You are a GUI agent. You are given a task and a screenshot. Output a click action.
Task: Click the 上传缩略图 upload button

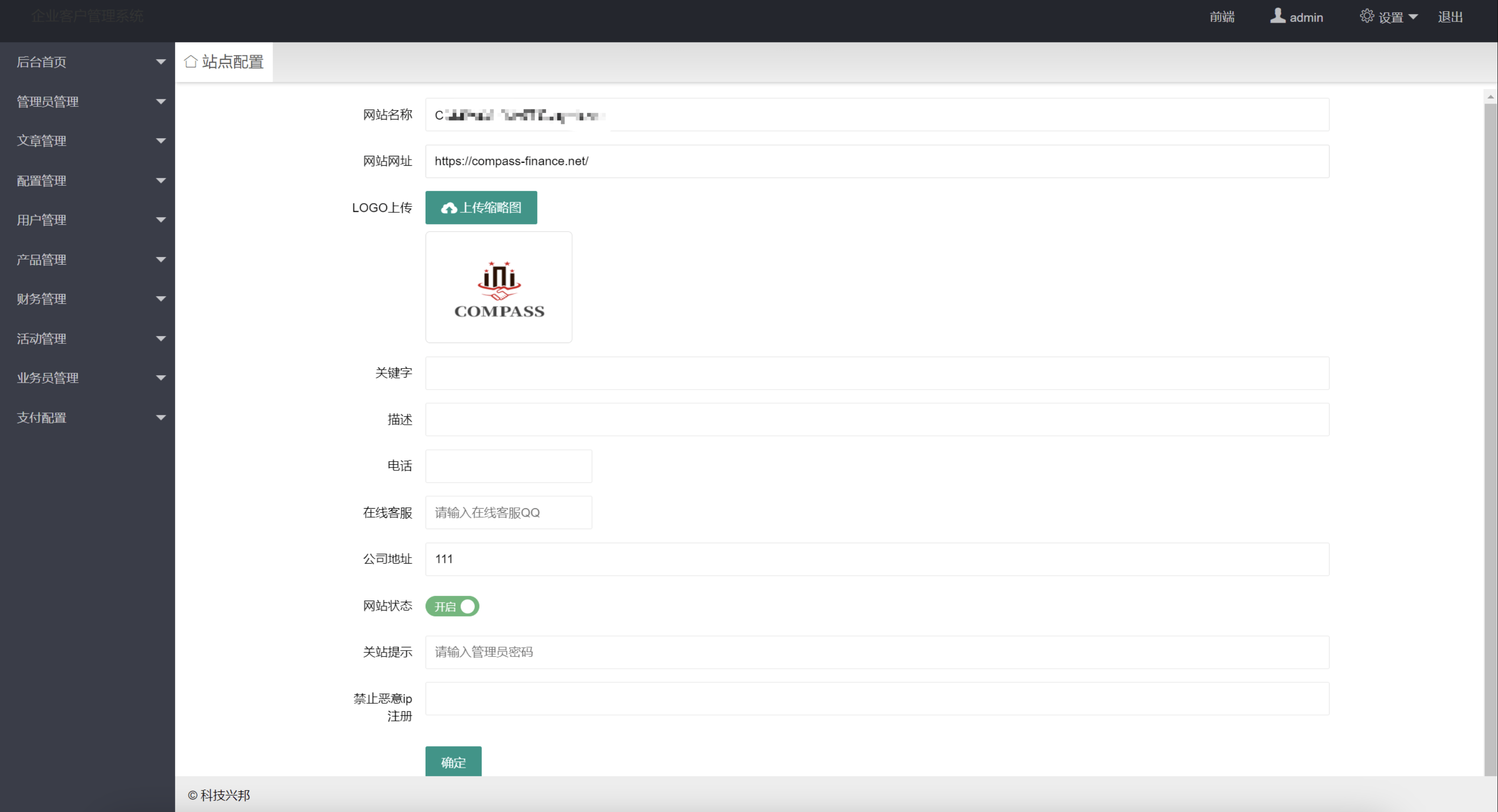click(x=481, y=207)
